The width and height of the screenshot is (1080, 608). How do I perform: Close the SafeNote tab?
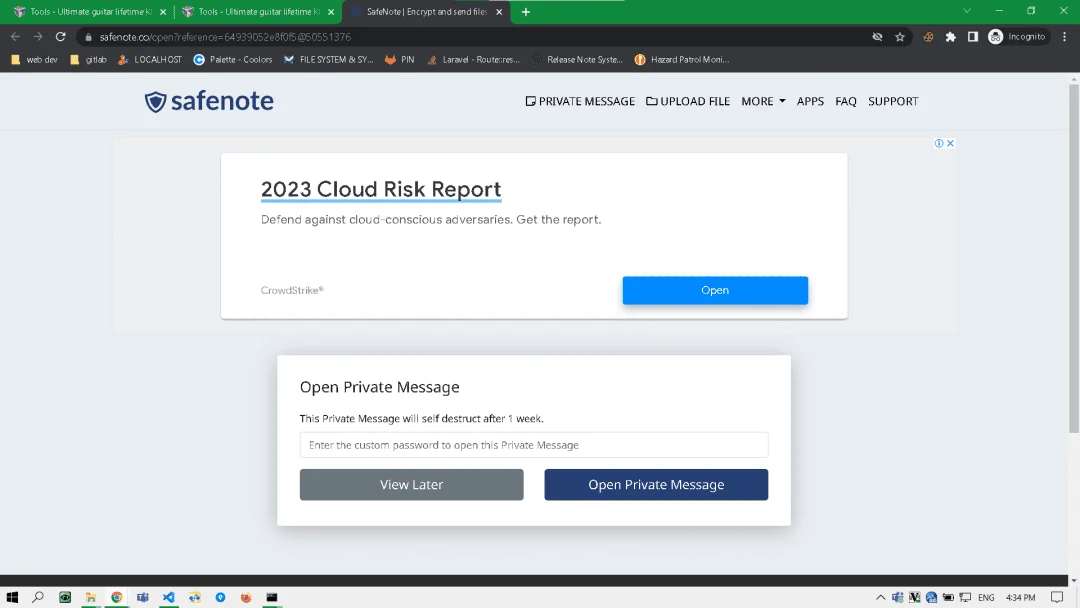pos(499,12)
